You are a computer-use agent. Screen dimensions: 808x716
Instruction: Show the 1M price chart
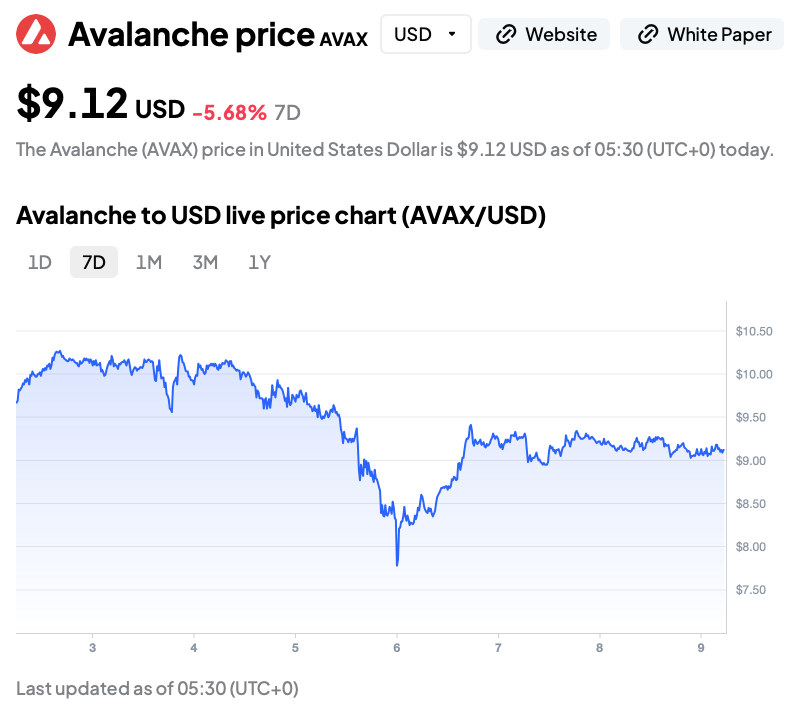[x=149, y=263]
